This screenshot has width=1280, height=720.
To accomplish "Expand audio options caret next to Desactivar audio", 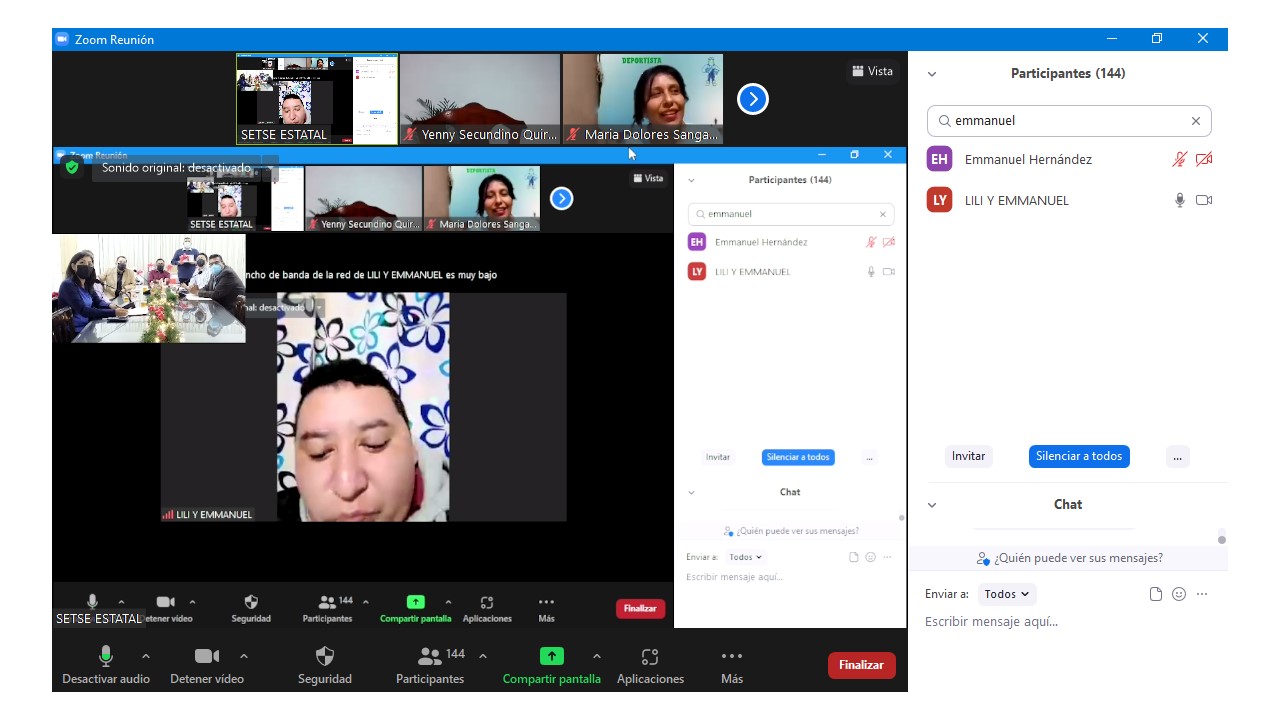I will (x=146, y=656).
